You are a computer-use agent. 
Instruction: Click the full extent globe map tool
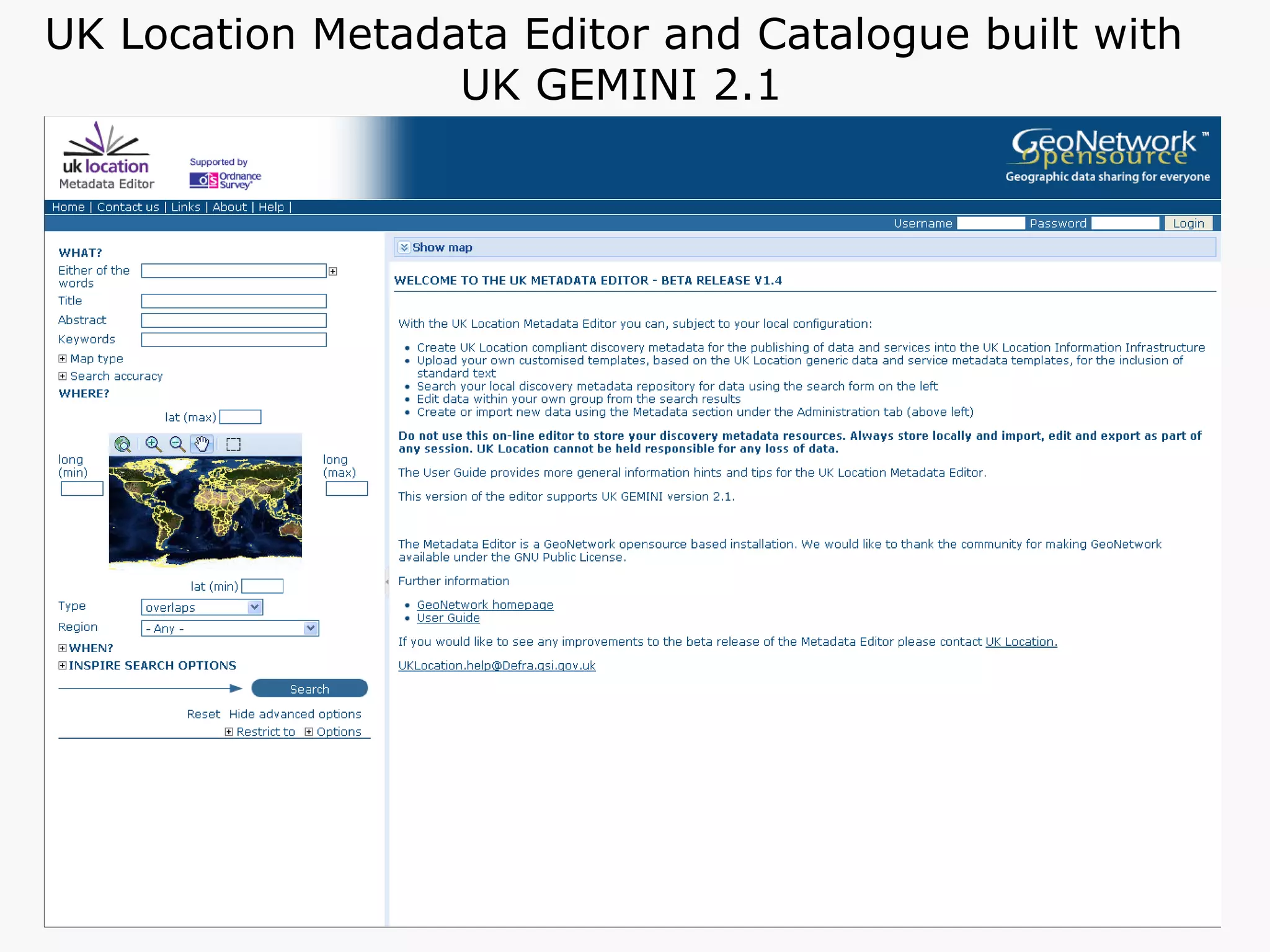(x=123, y=444)
